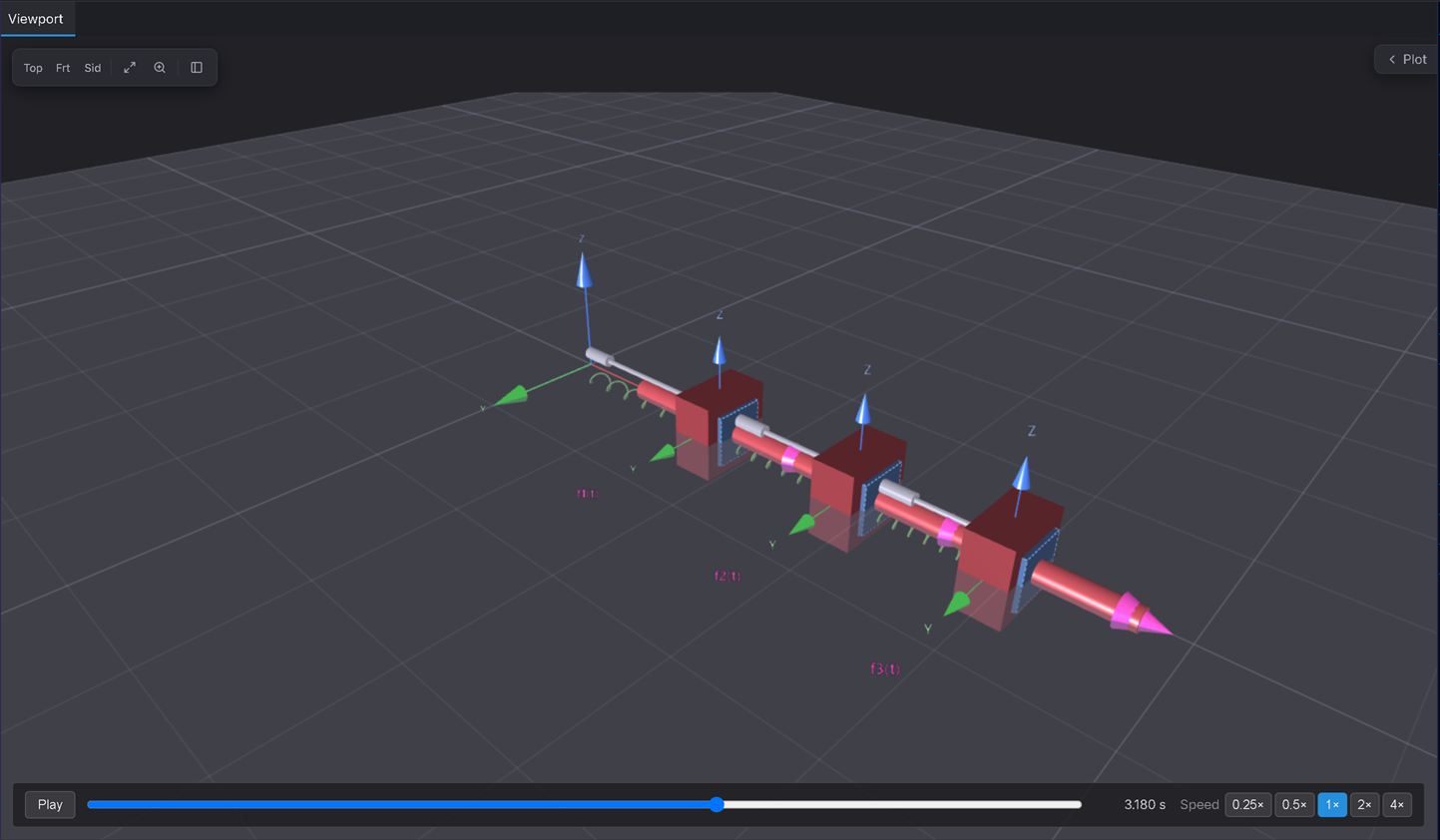Click the f2(t) force label
This screenshot has height=840, width=1440.
tap(727, 576)
